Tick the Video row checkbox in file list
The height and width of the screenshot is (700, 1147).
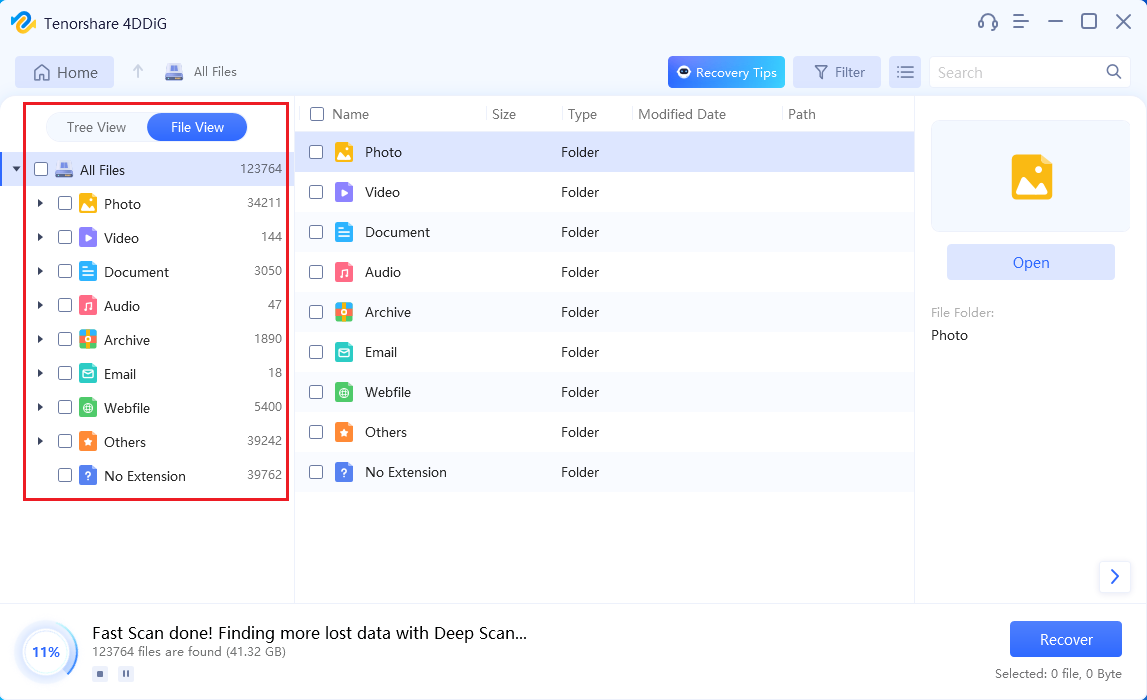[316, 192]
